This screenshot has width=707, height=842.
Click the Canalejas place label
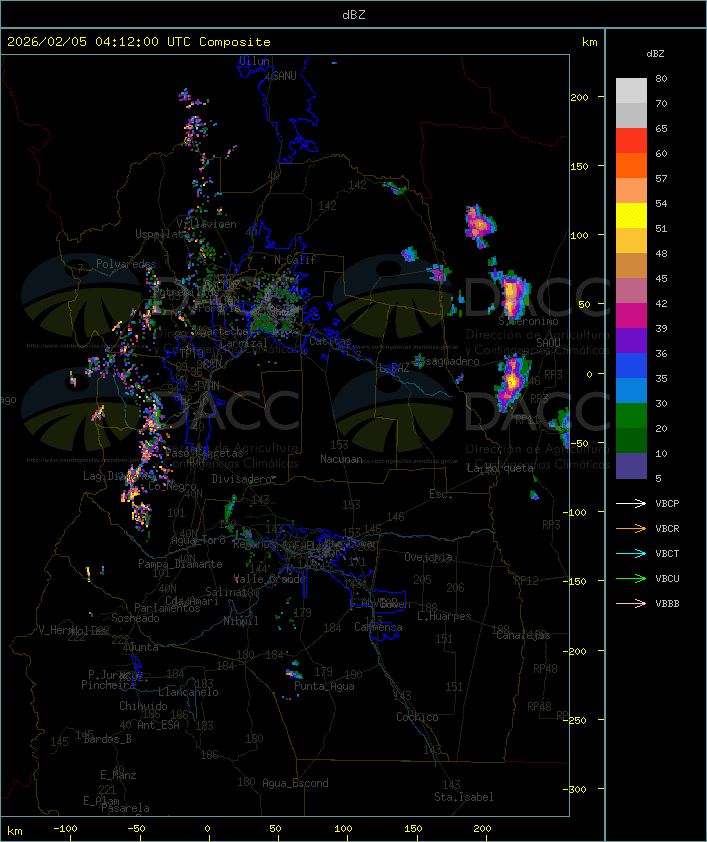tap(523, 635)
